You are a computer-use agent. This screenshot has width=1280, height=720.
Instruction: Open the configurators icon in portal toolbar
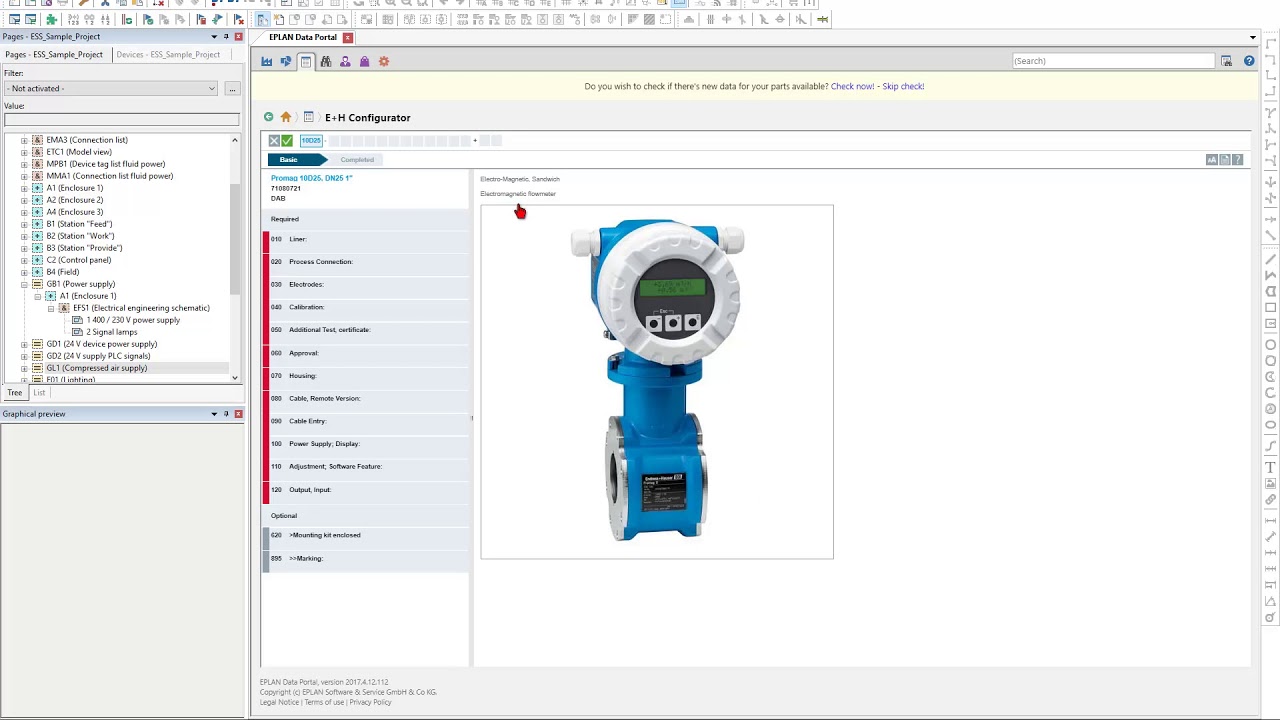[306, 62]
